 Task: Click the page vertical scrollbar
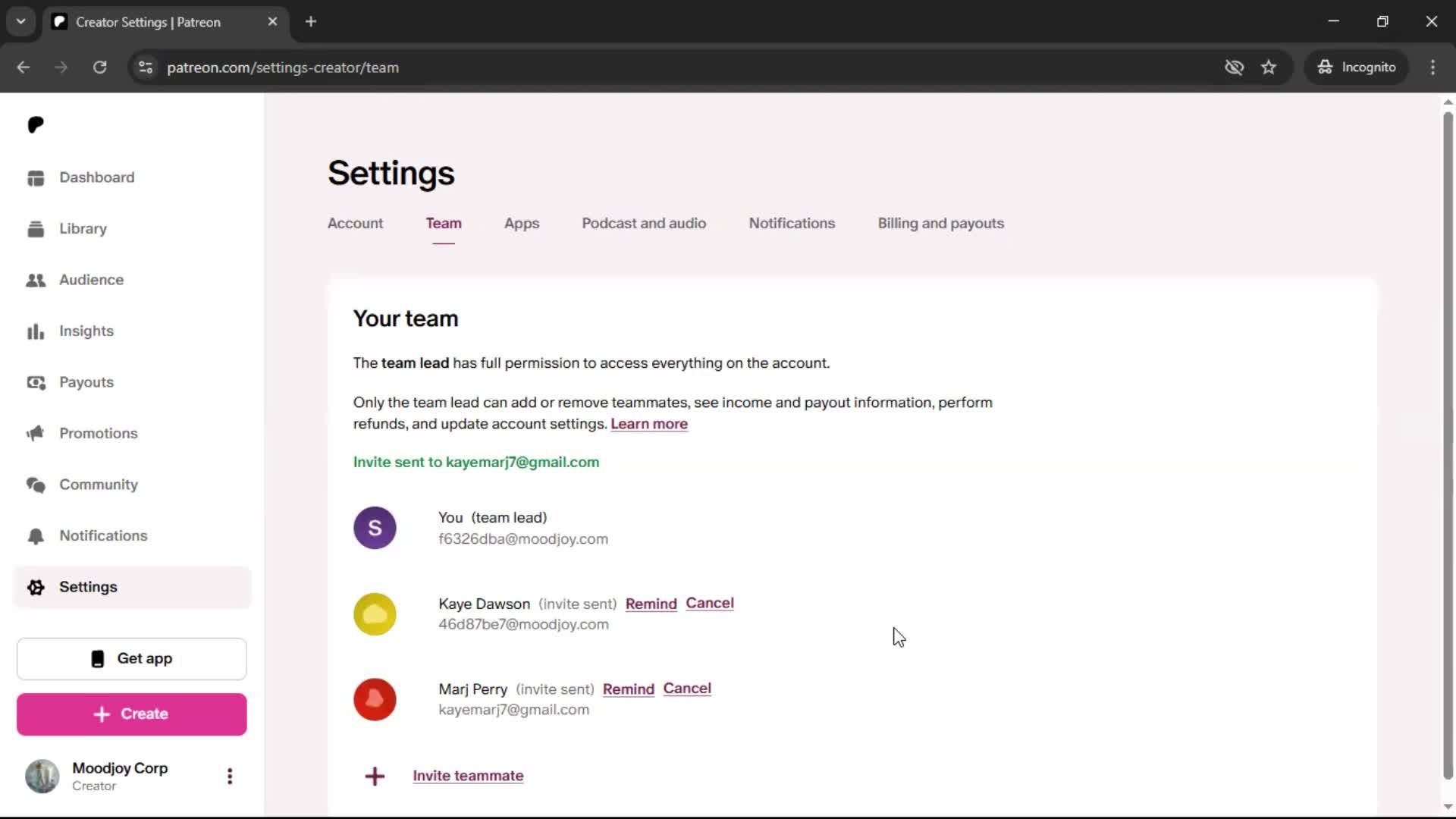click(1448, 446)
